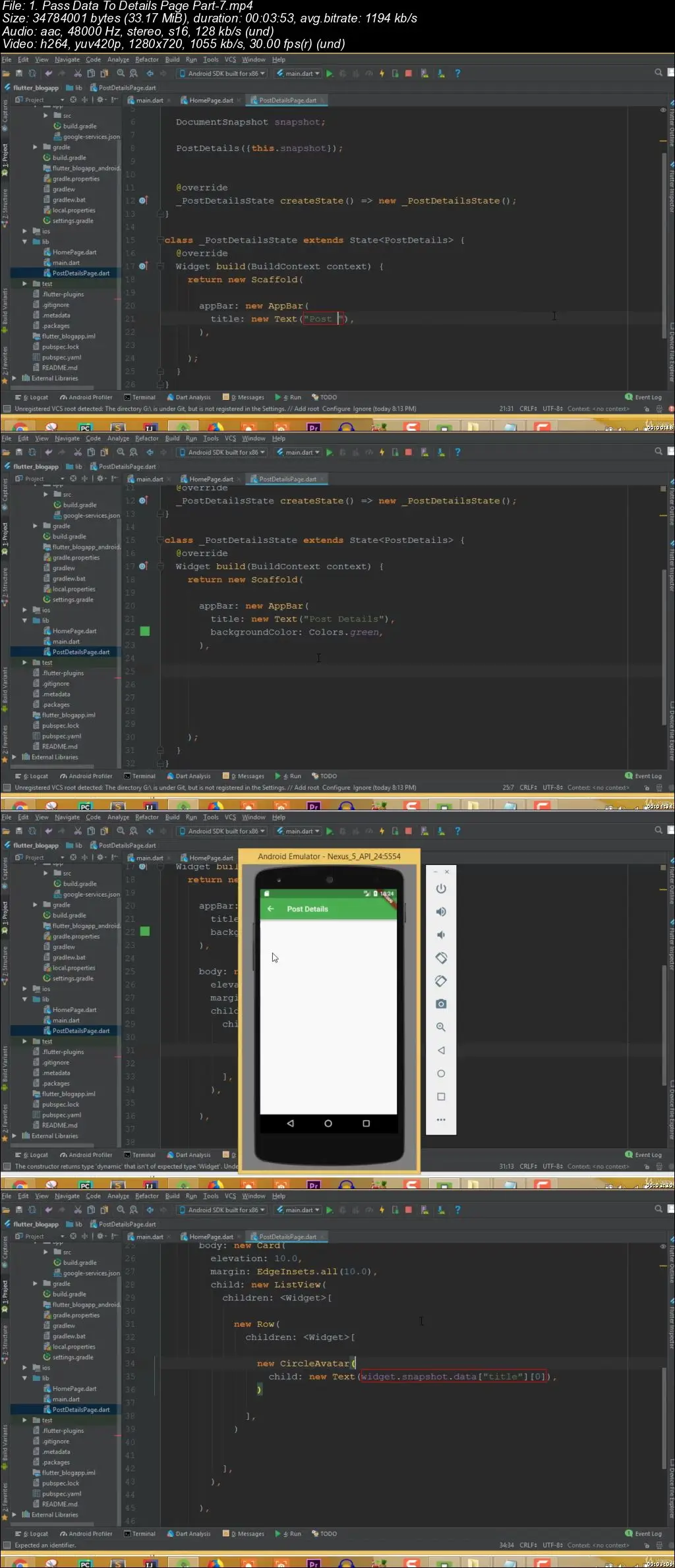Rotate the emulator left using the sidebar icon

pos(441,958)
